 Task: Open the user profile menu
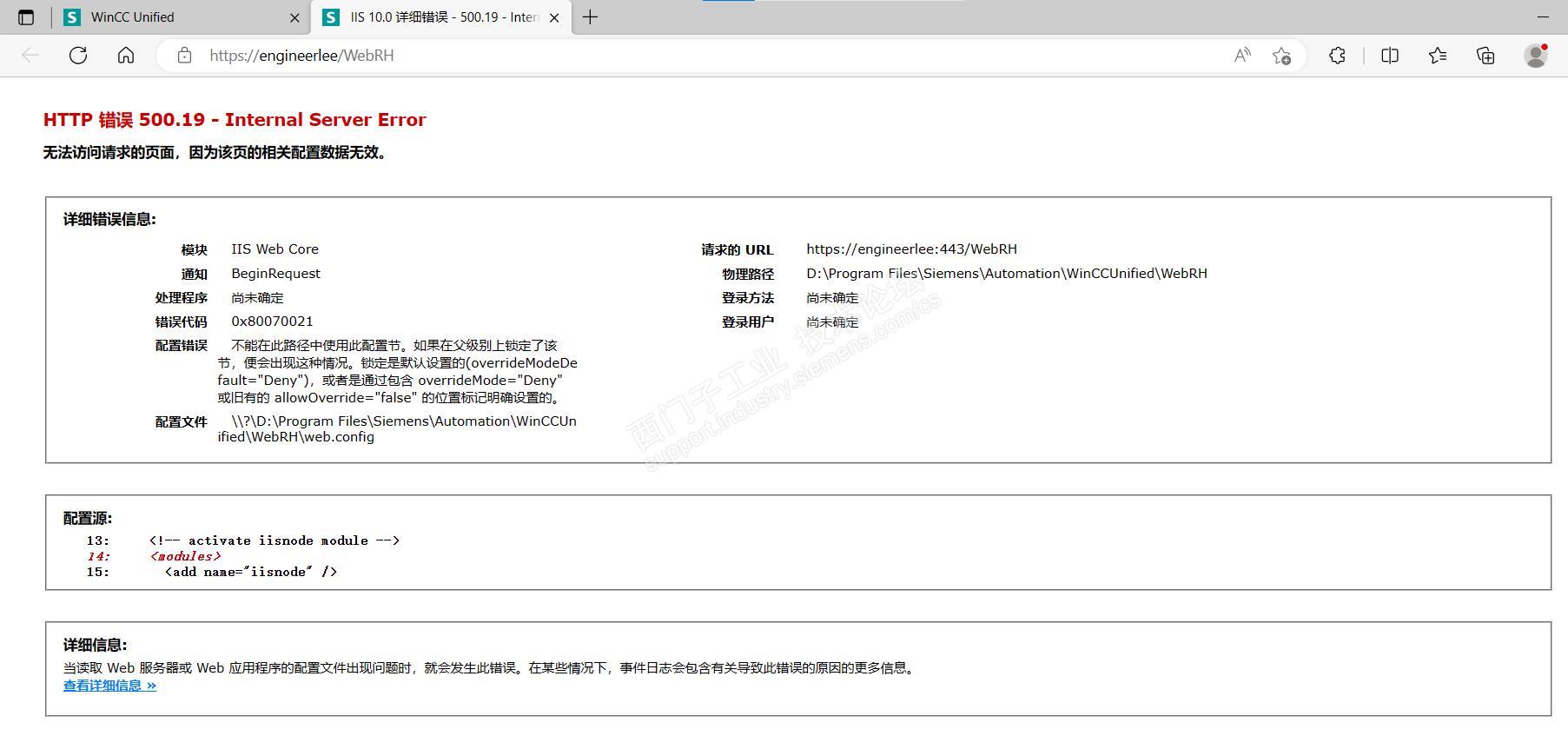coord(1536,56)
